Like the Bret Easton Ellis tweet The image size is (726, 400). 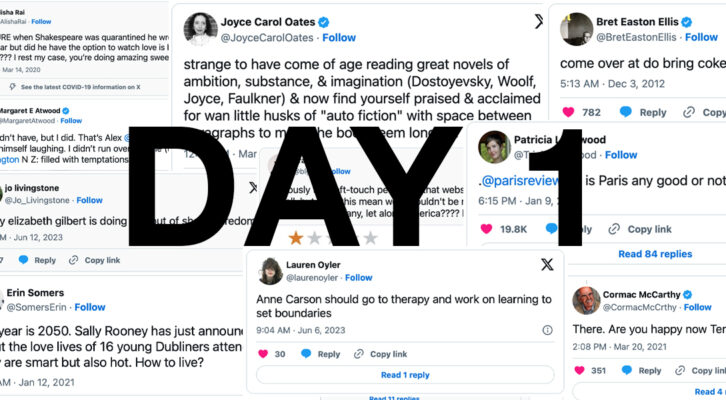pyautogui.click(x=568, y=112)
